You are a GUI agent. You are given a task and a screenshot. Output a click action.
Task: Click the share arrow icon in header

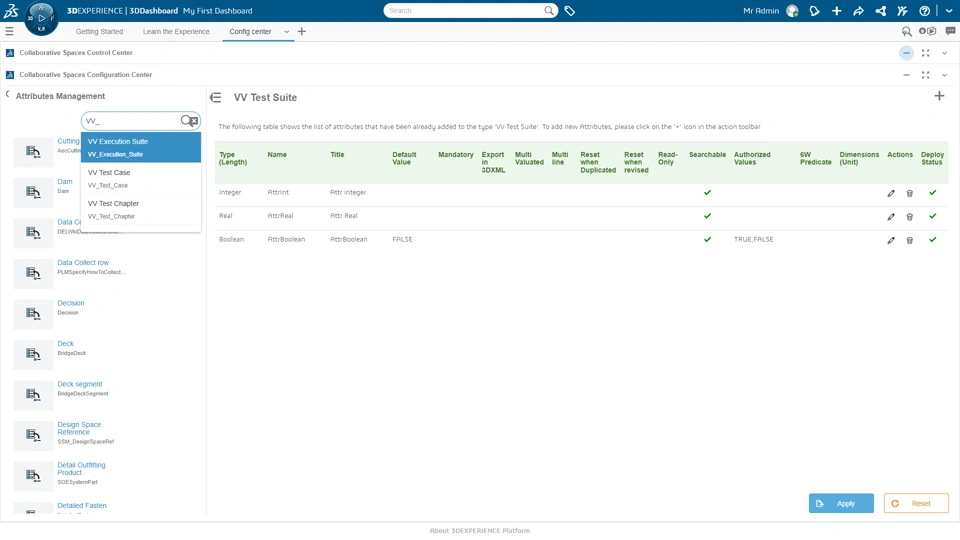[858, 11]
